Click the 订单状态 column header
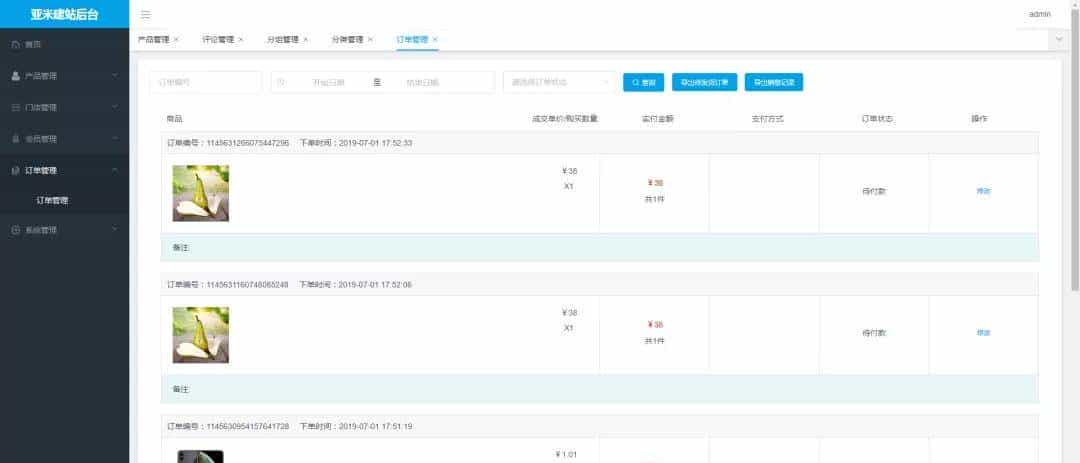1080x463 pixels. tap(877, 119)
